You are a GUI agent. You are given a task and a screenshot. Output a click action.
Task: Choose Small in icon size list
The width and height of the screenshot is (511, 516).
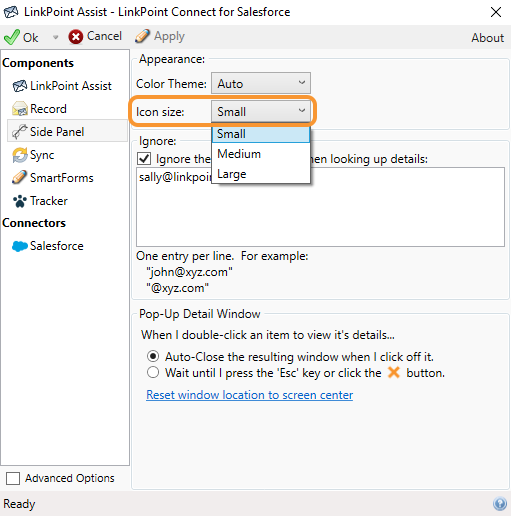(261, 134)
